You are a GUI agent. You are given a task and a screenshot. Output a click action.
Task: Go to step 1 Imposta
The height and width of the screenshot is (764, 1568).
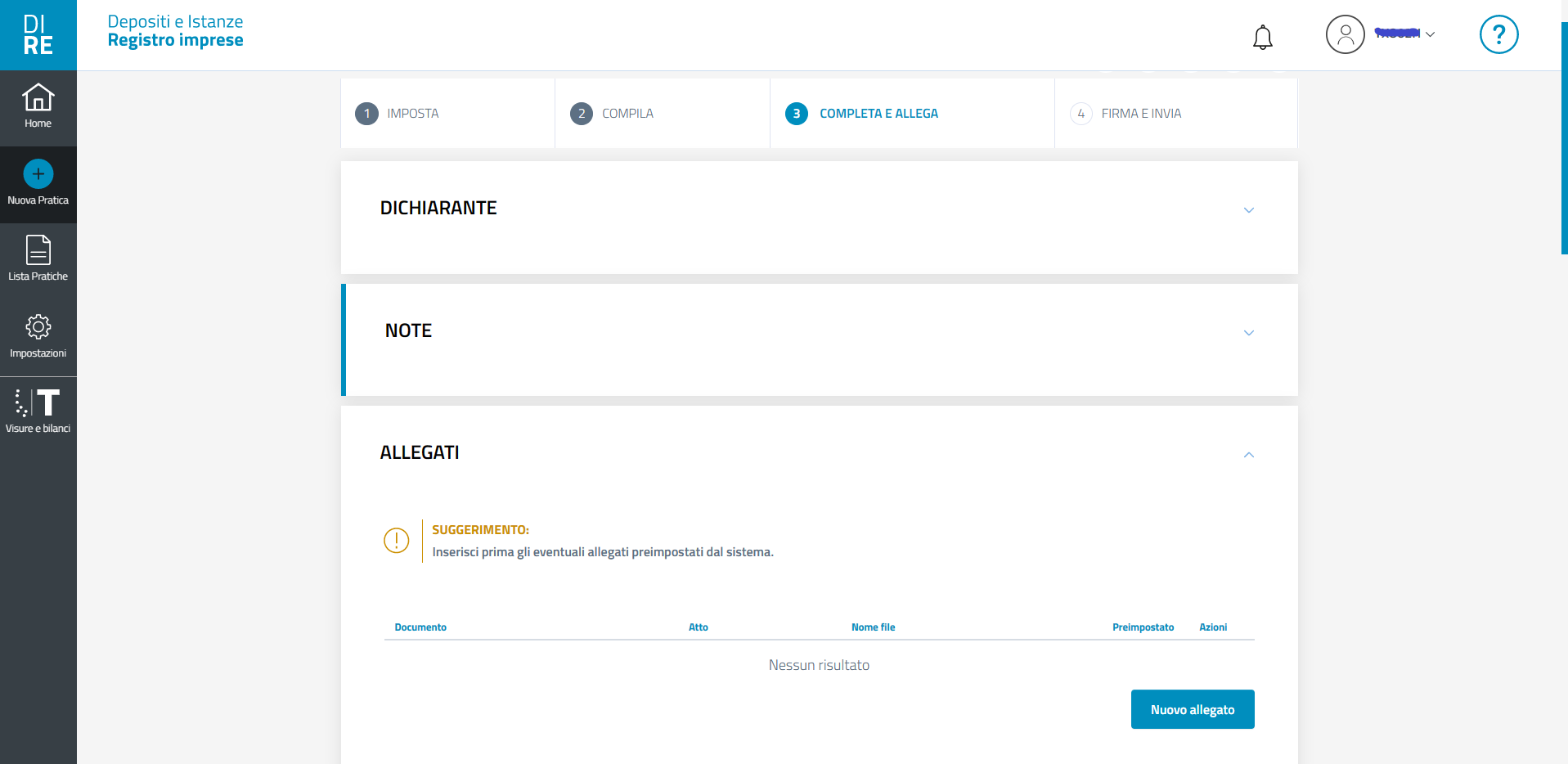398,114
